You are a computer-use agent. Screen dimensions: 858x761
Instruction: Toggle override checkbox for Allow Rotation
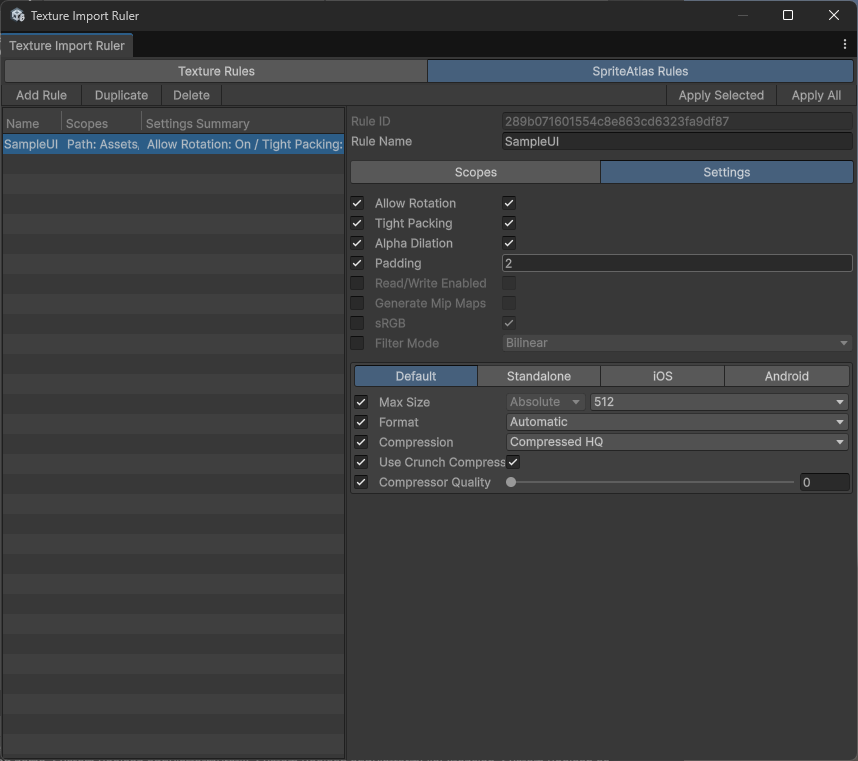point(357,203)
